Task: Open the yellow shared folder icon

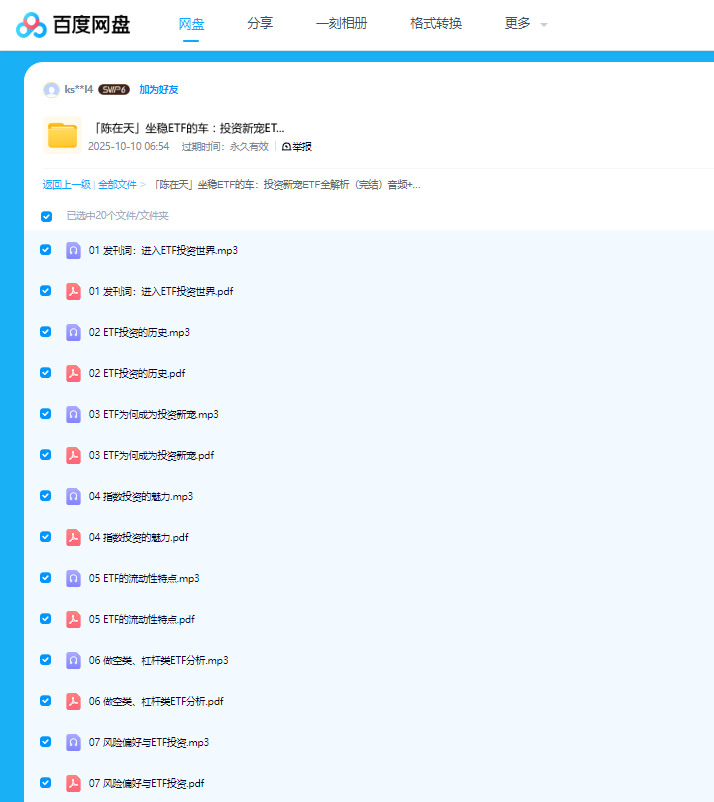Action: pos(62,135)
